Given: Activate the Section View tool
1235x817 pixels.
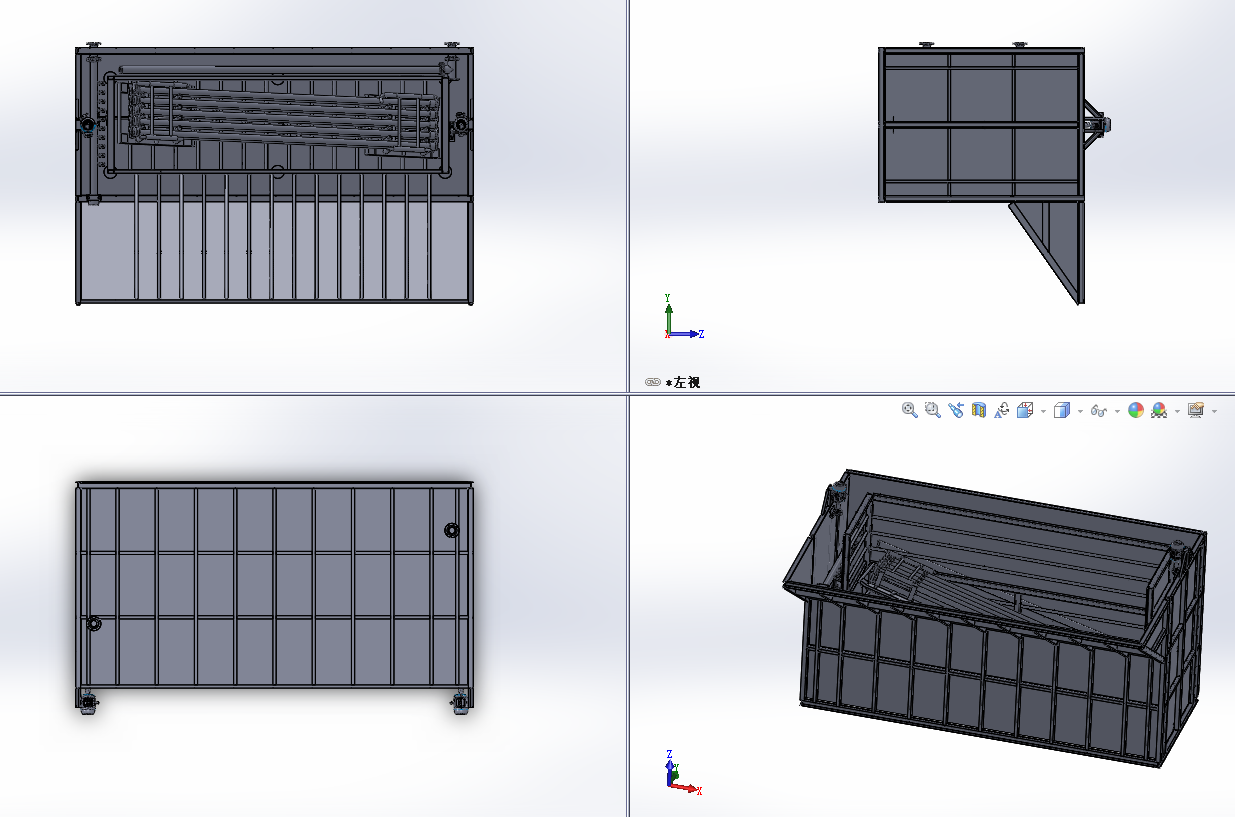Looking at the screenshot, I should click(979, 410).
